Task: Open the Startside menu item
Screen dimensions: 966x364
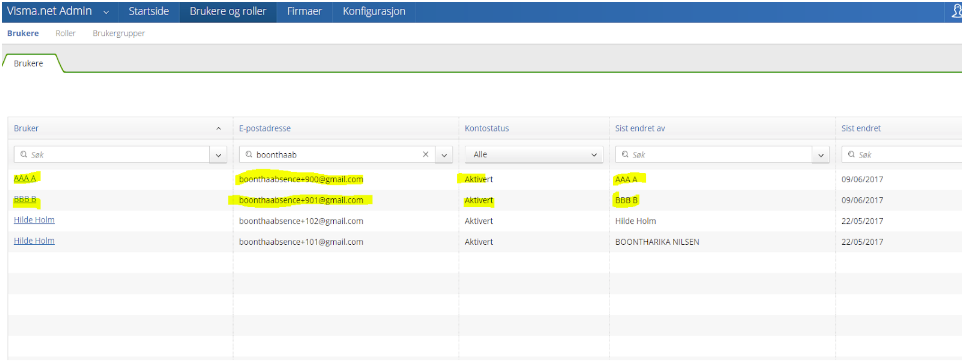Action: pos(148,12)
